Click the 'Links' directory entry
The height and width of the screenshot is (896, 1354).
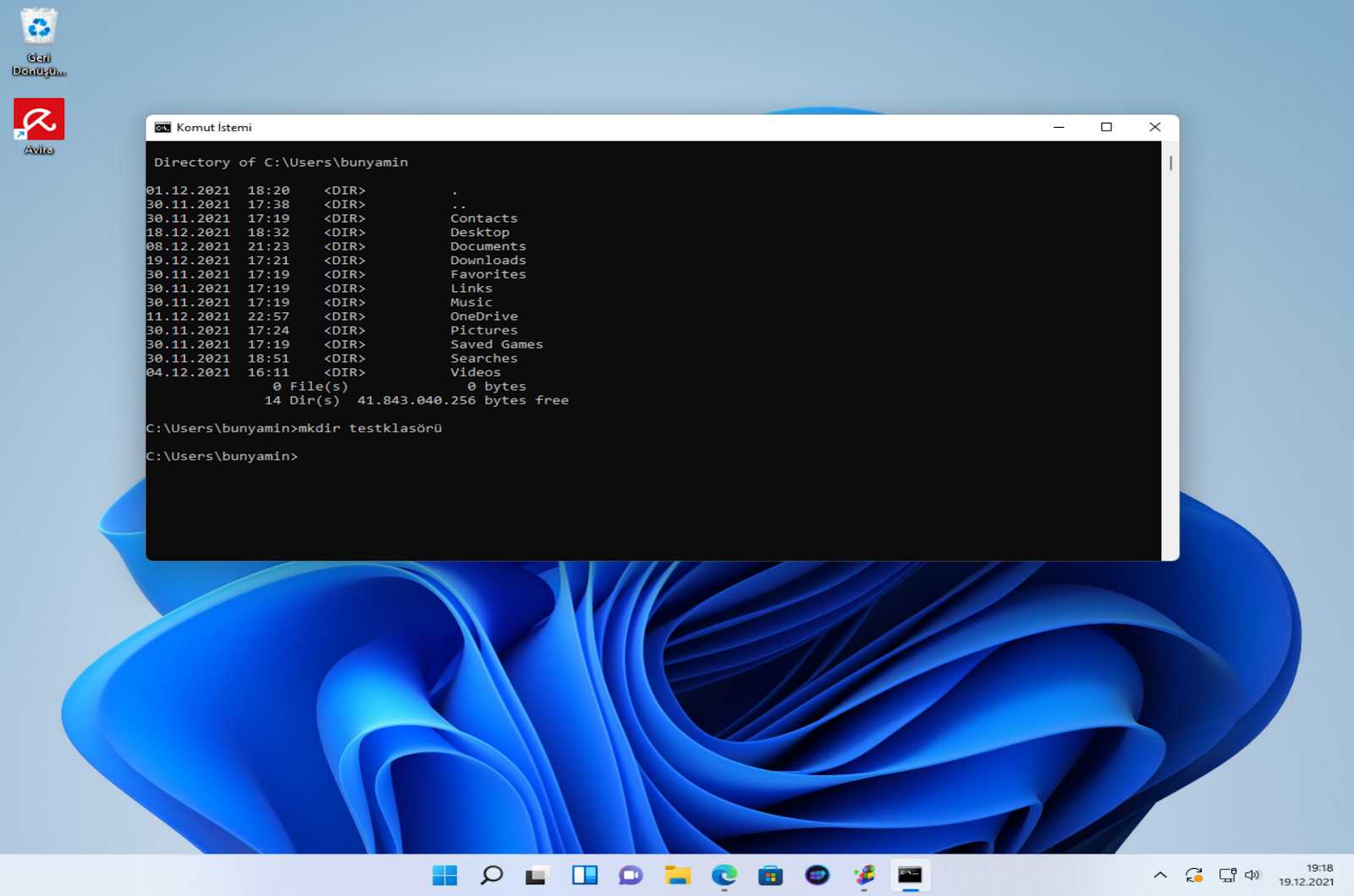(471, 289)
